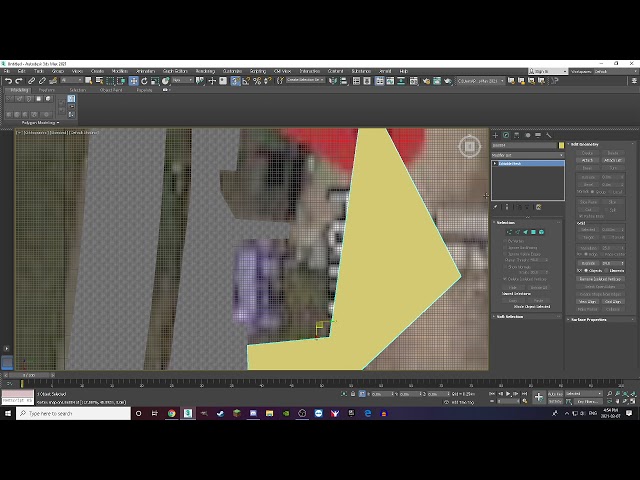Collapse the Selection rollout

[x=506, y=222]
